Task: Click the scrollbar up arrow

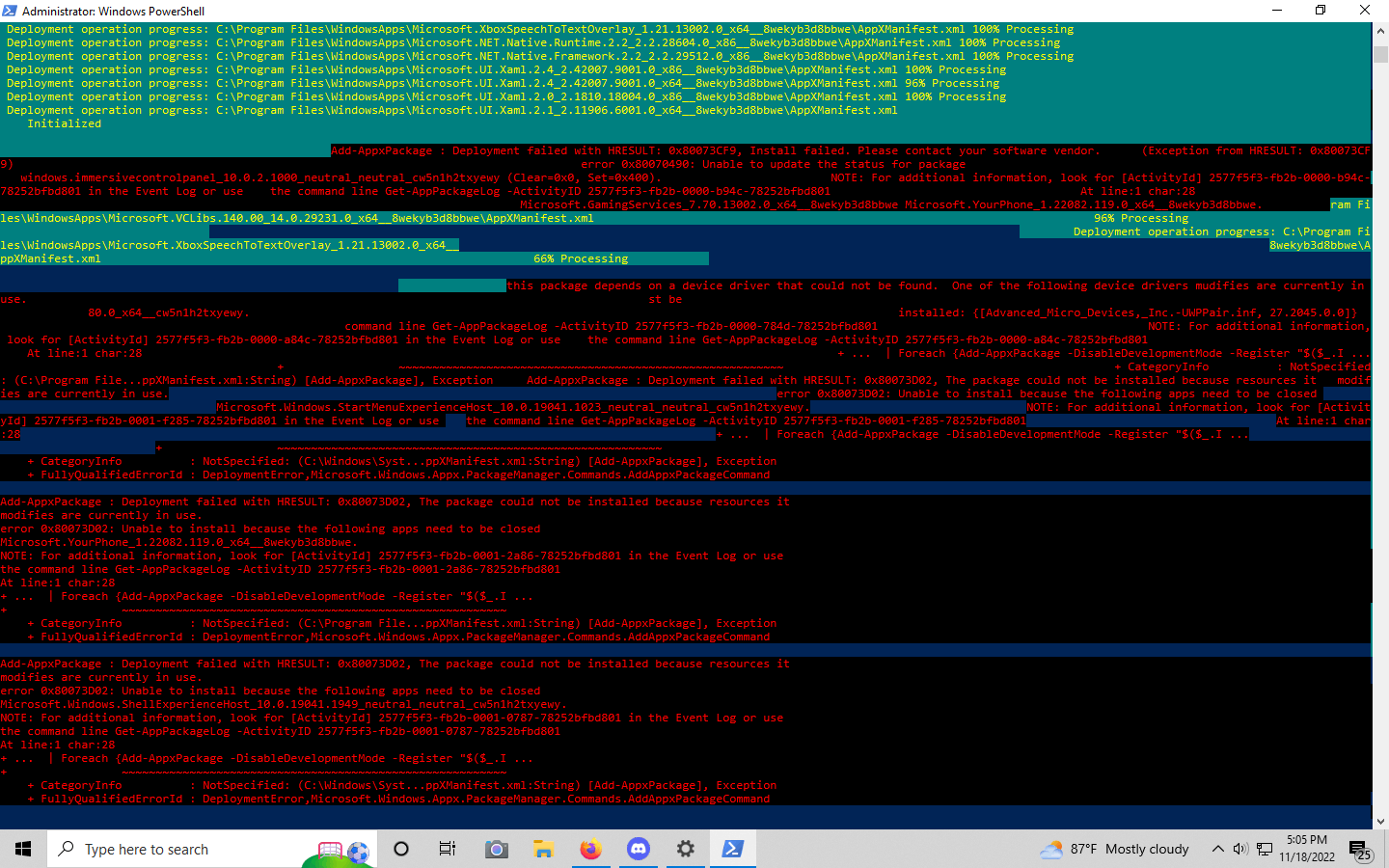Action: click(x=1380, y=30)
